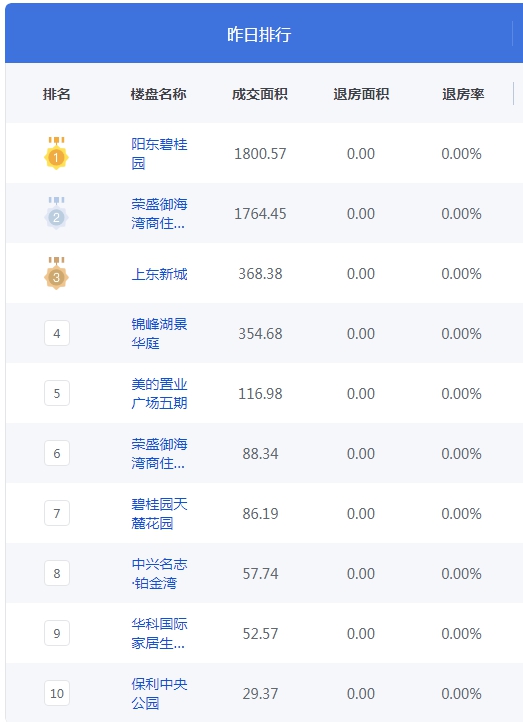The height and width of the screenshot is (722, 523).
Task: Open the 上东新城 property link
Action: (159, 274)
